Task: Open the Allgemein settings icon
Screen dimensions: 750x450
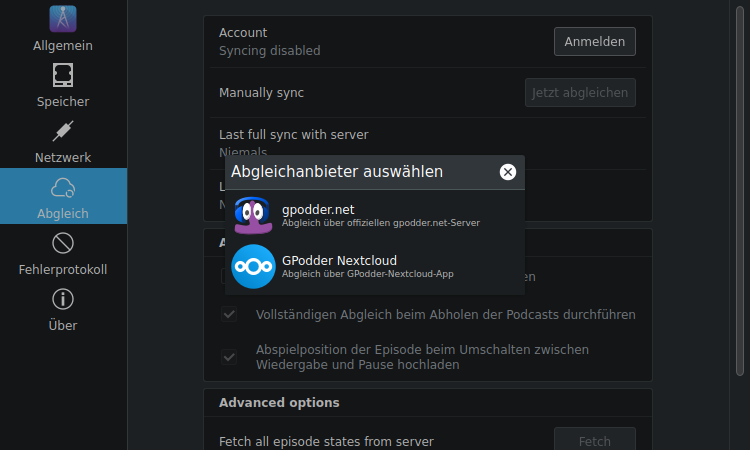Action: pyautogui.click(x=63, y=19)
